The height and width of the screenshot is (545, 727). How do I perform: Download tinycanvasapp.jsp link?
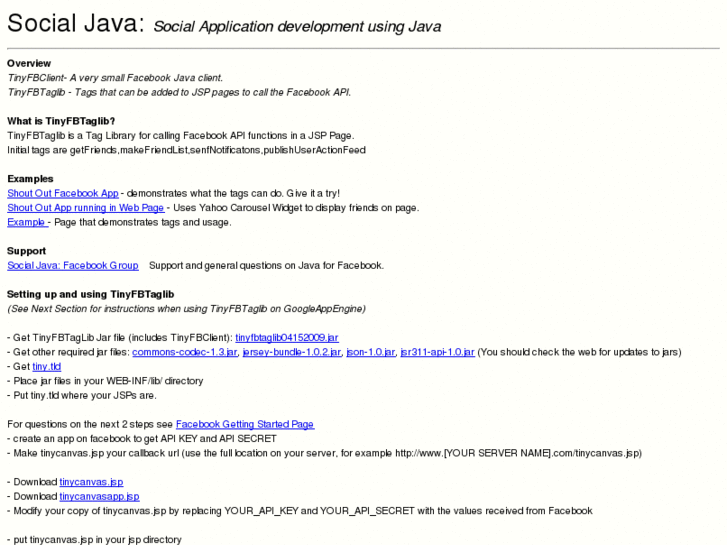click(99, 496)
